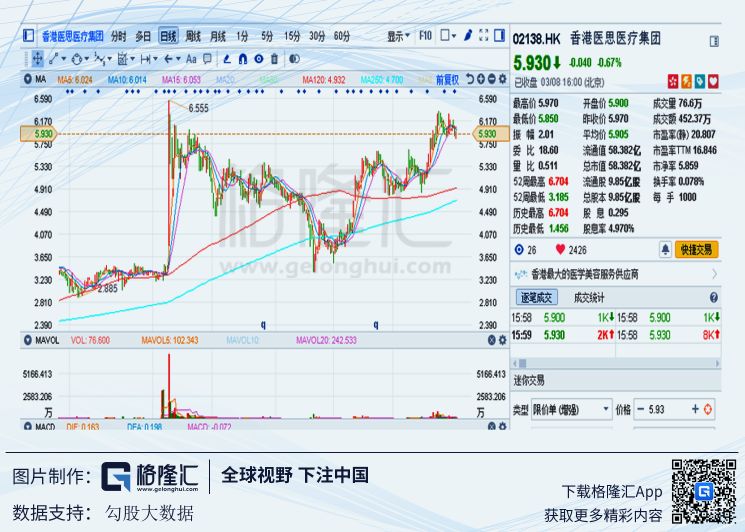Switch to 30分 chart period

(317, 36)
